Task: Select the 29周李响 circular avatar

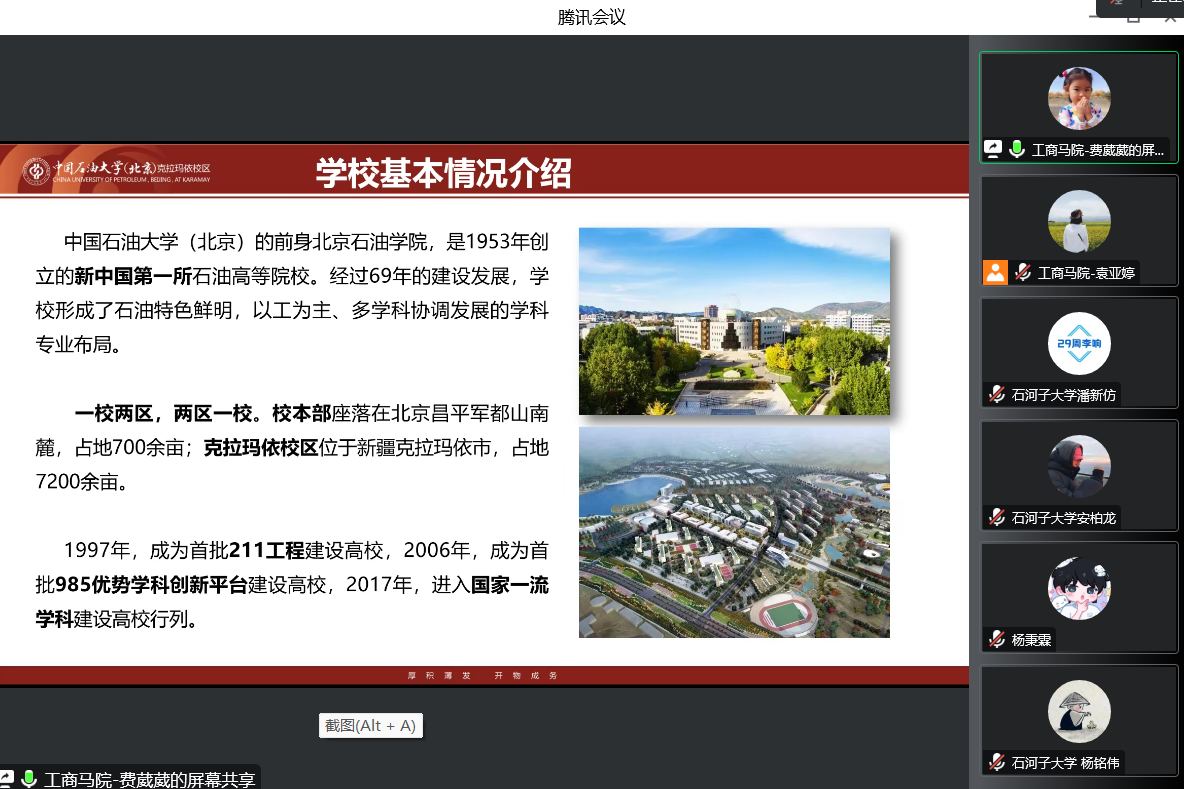Action: (1079, 343)
